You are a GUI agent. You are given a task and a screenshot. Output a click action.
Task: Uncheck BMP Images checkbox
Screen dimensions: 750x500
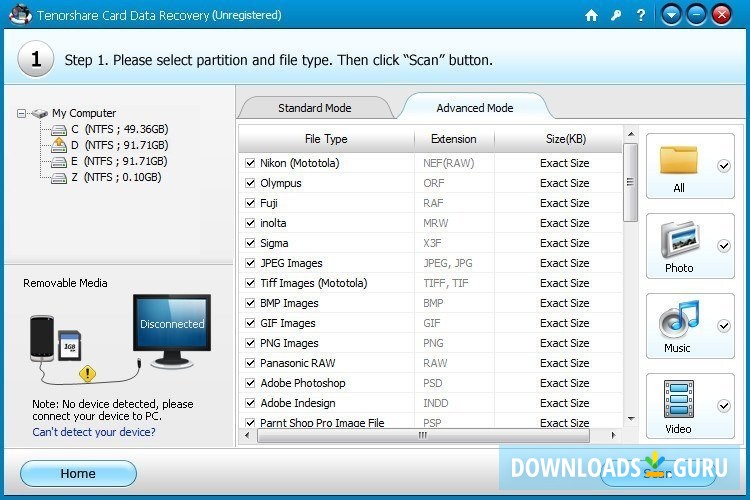(250, 303)
